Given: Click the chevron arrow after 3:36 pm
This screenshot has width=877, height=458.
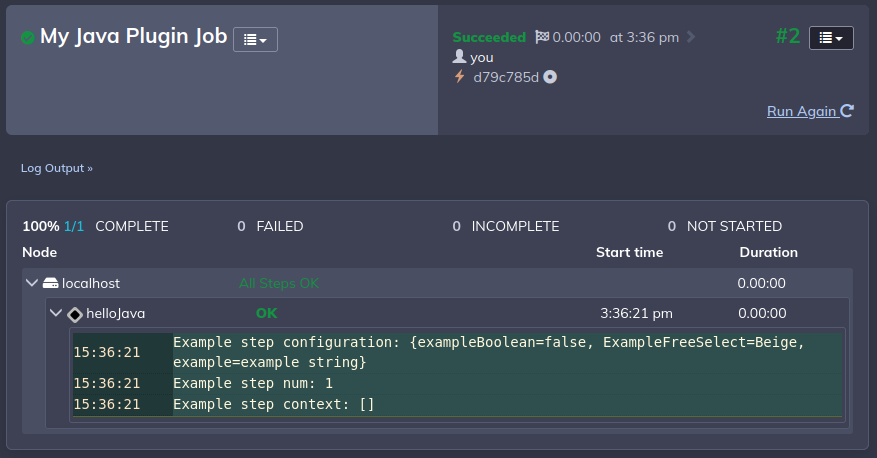Looking at the screenshot, I should pos(691,37).
